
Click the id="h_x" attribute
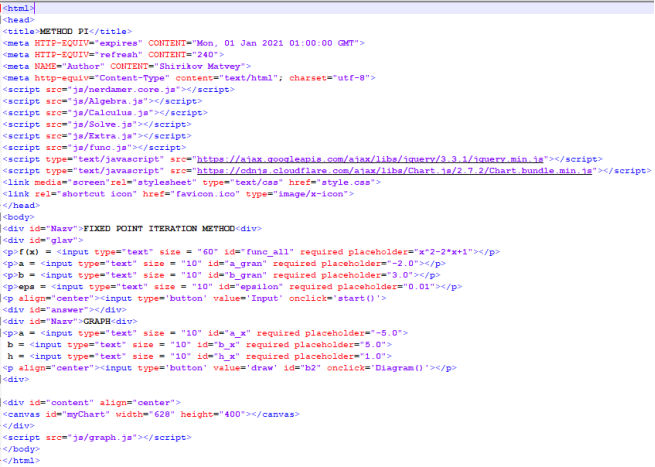pos(218,357)
